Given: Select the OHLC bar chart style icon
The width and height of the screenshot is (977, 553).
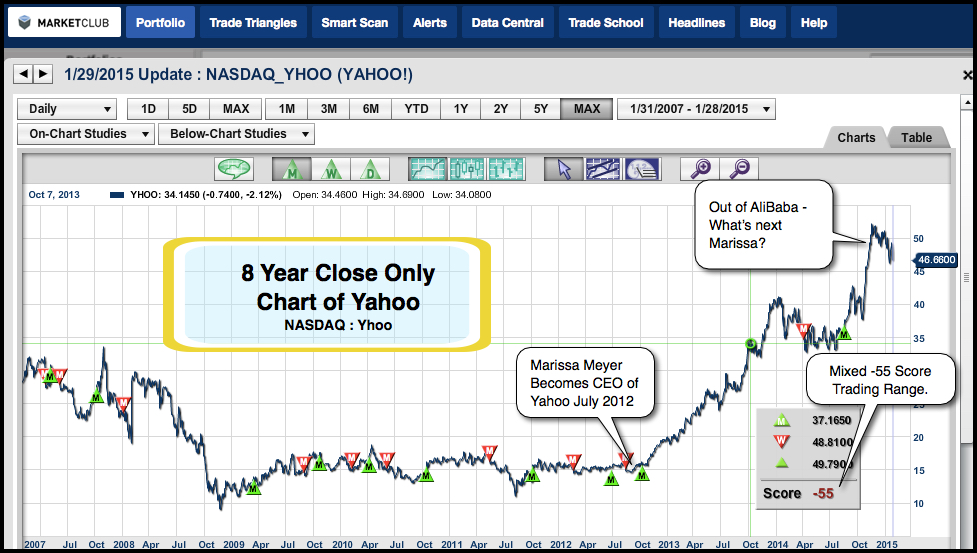Looking at the screenshot, I should pyautogui.click(x=506, y=169).
